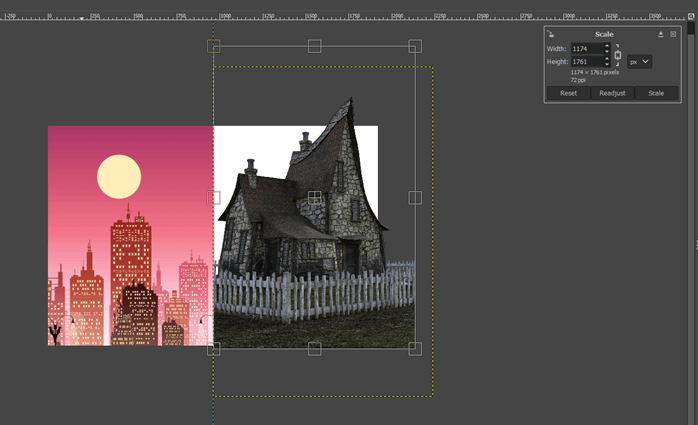
Task: Click the yellow moon in the city image
Action: pyautogui.click(x=119, y=177)
